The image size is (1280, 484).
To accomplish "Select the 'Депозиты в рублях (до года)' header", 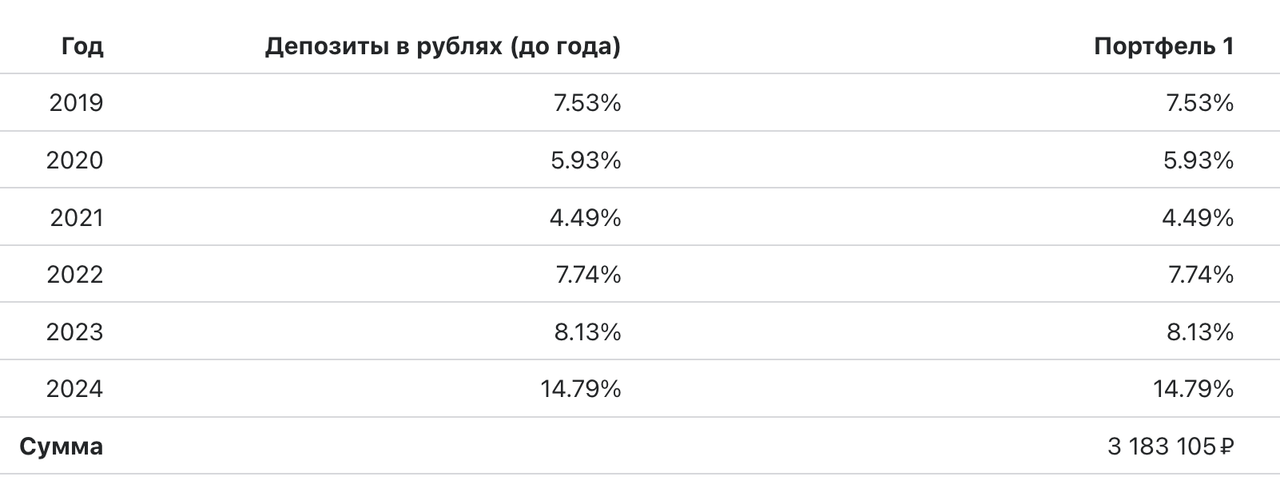I will point(442,46).
